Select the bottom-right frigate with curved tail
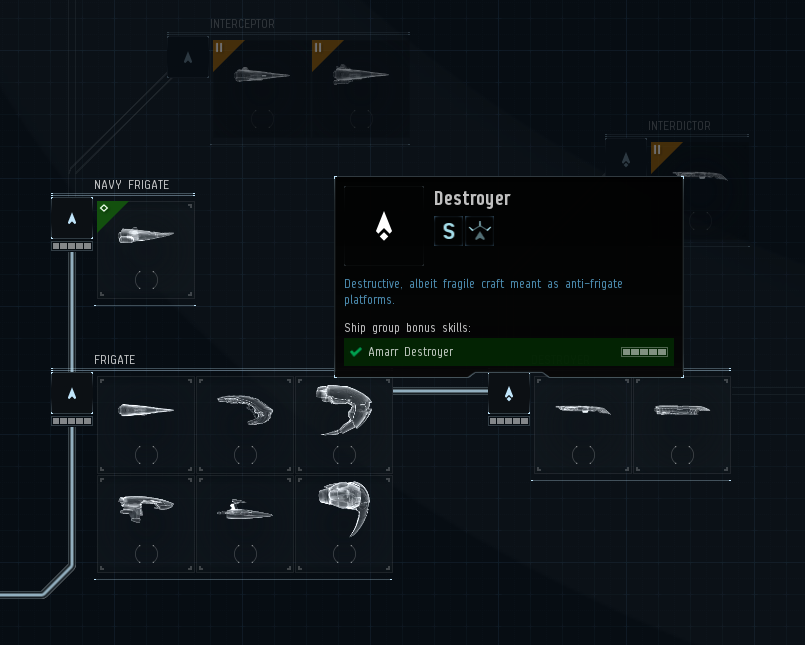The width and height of the screenshot is (805, 645). [x=344, y=524]
